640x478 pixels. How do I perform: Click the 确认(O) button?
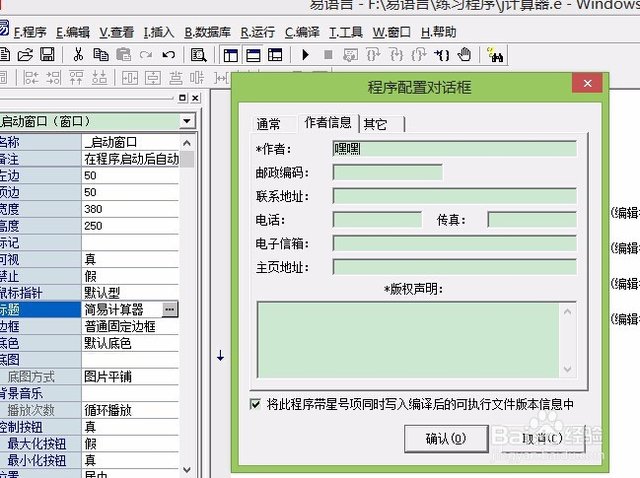point(445,438)
